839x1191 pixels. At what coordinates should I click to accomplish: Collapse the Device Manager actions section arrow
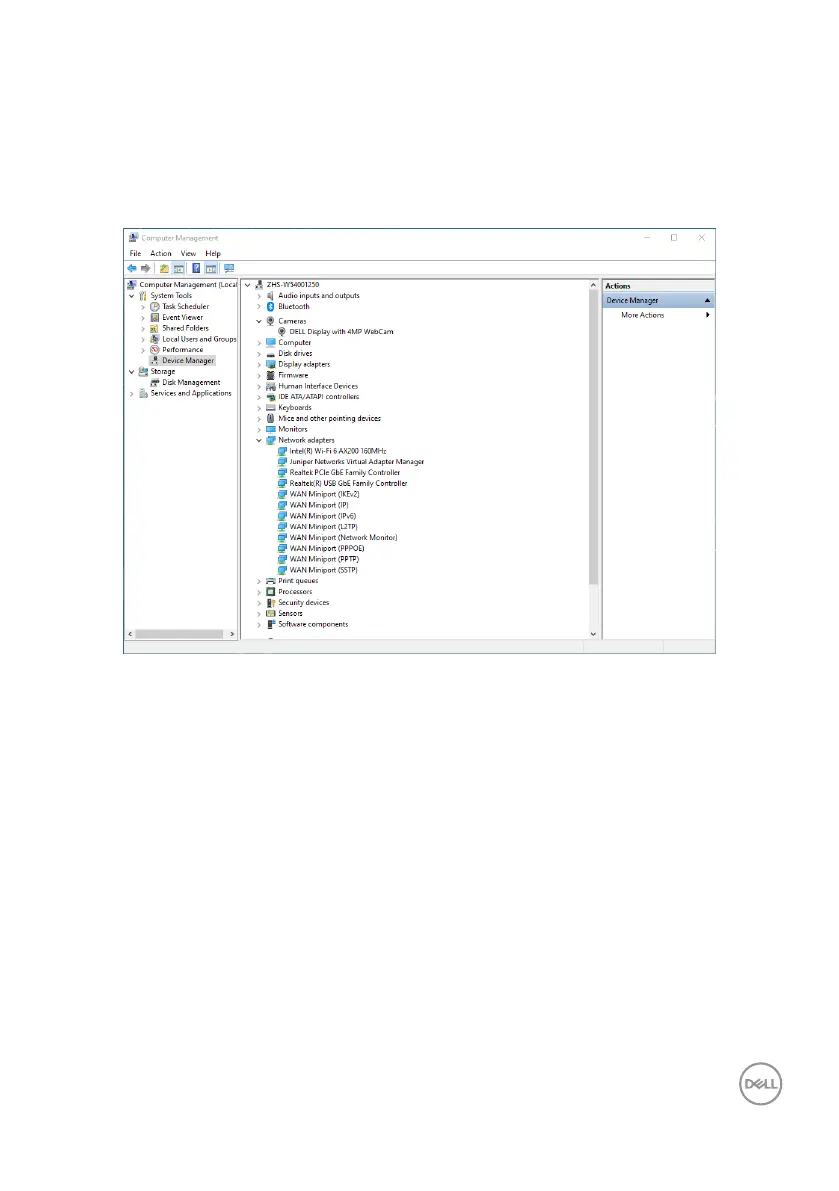pos(707,301)
